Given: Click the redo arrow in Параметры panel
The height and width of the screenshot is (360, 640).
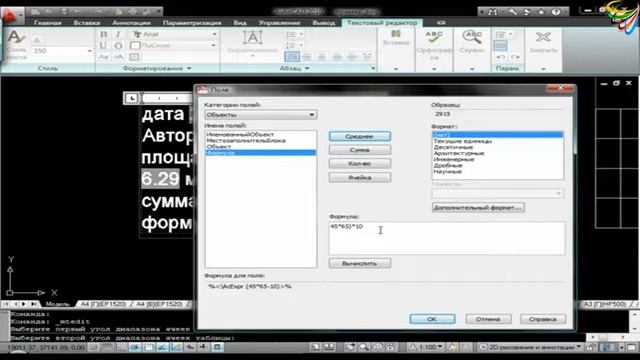Looking at the screenshot, I should pyautogui.click(x=515, y=57).
